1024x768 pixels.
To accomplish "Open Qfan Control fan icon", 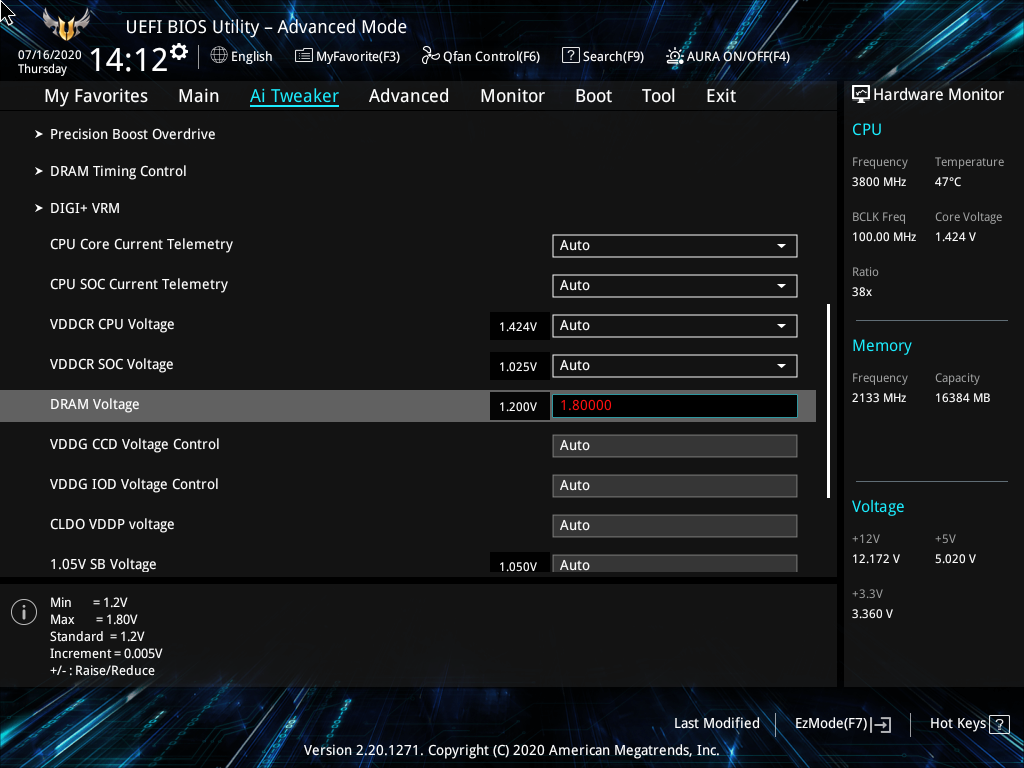I will pos(430,56).
